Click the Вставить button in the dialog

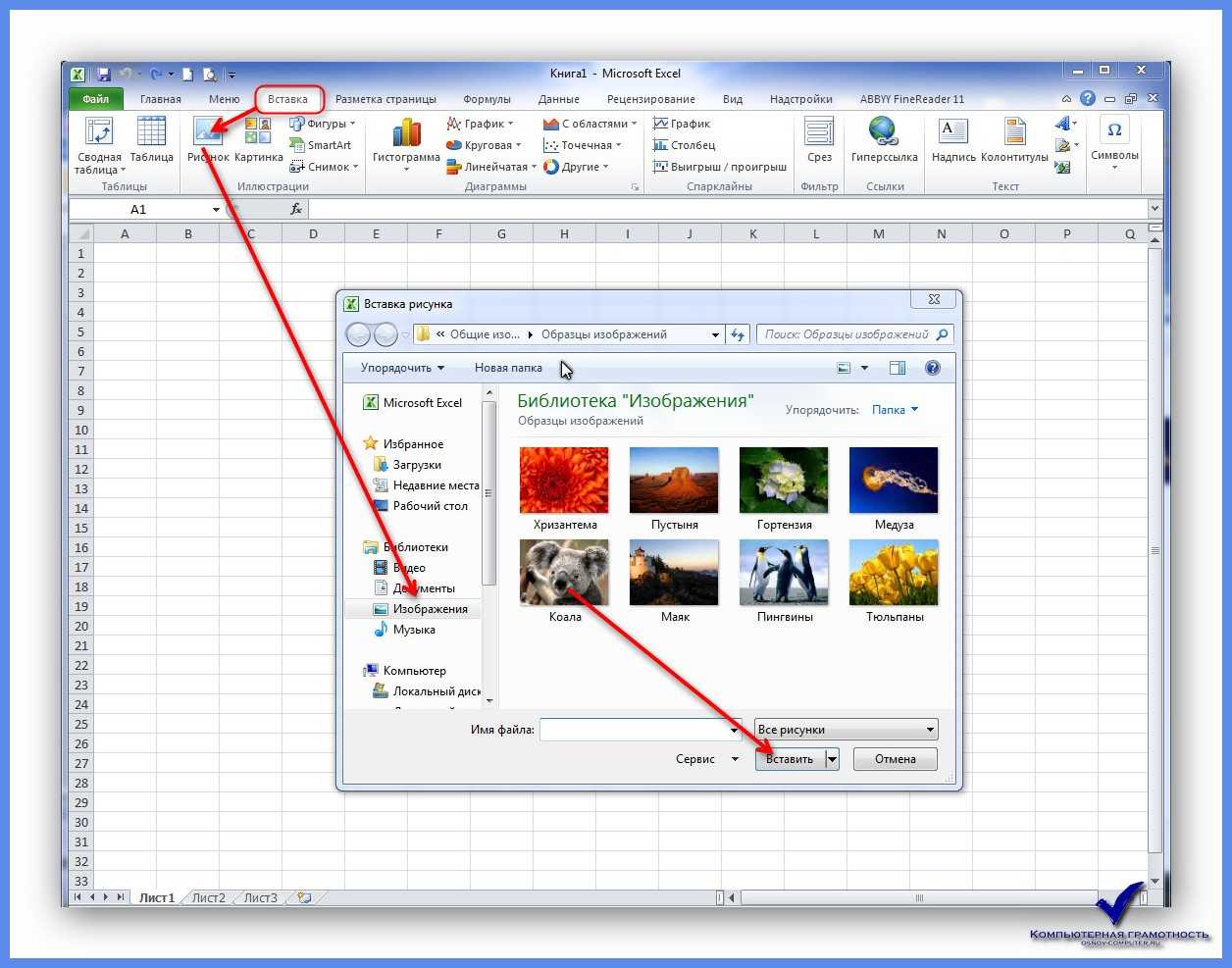pos(790,759)
